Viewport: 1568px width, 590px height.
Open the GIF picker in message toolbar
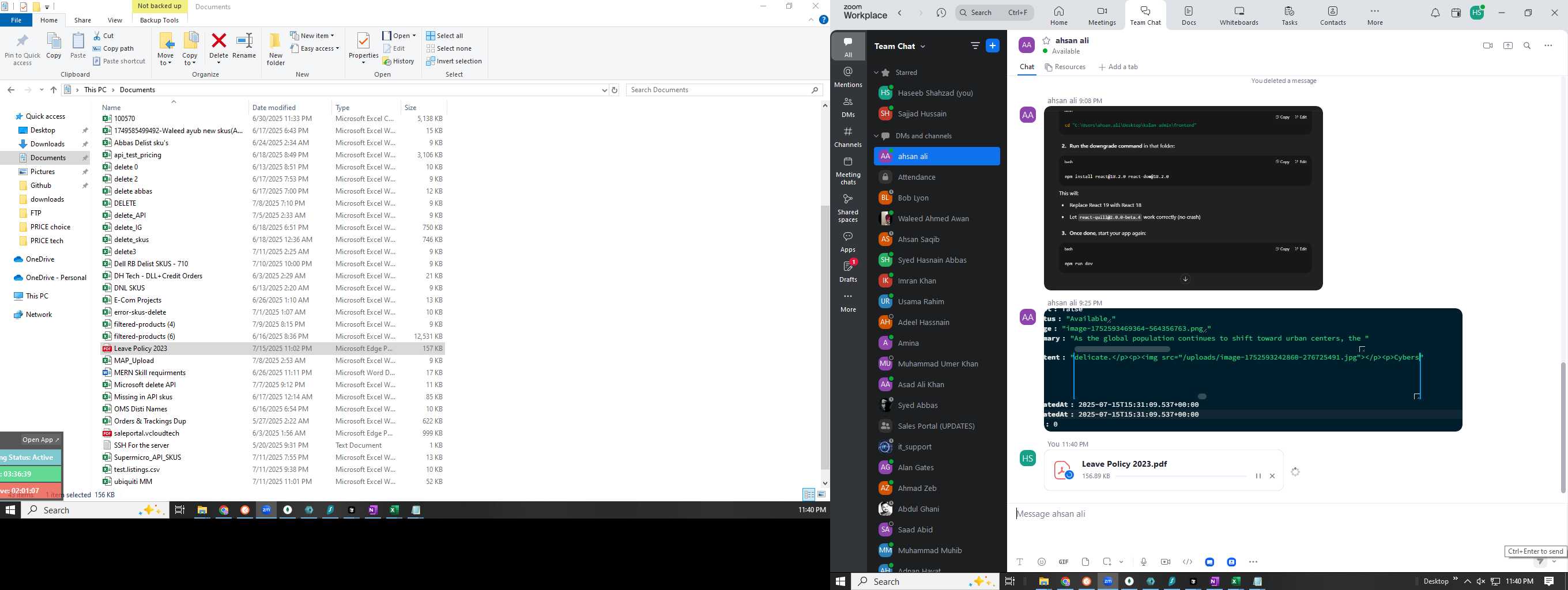click(x=1064, y=562)
